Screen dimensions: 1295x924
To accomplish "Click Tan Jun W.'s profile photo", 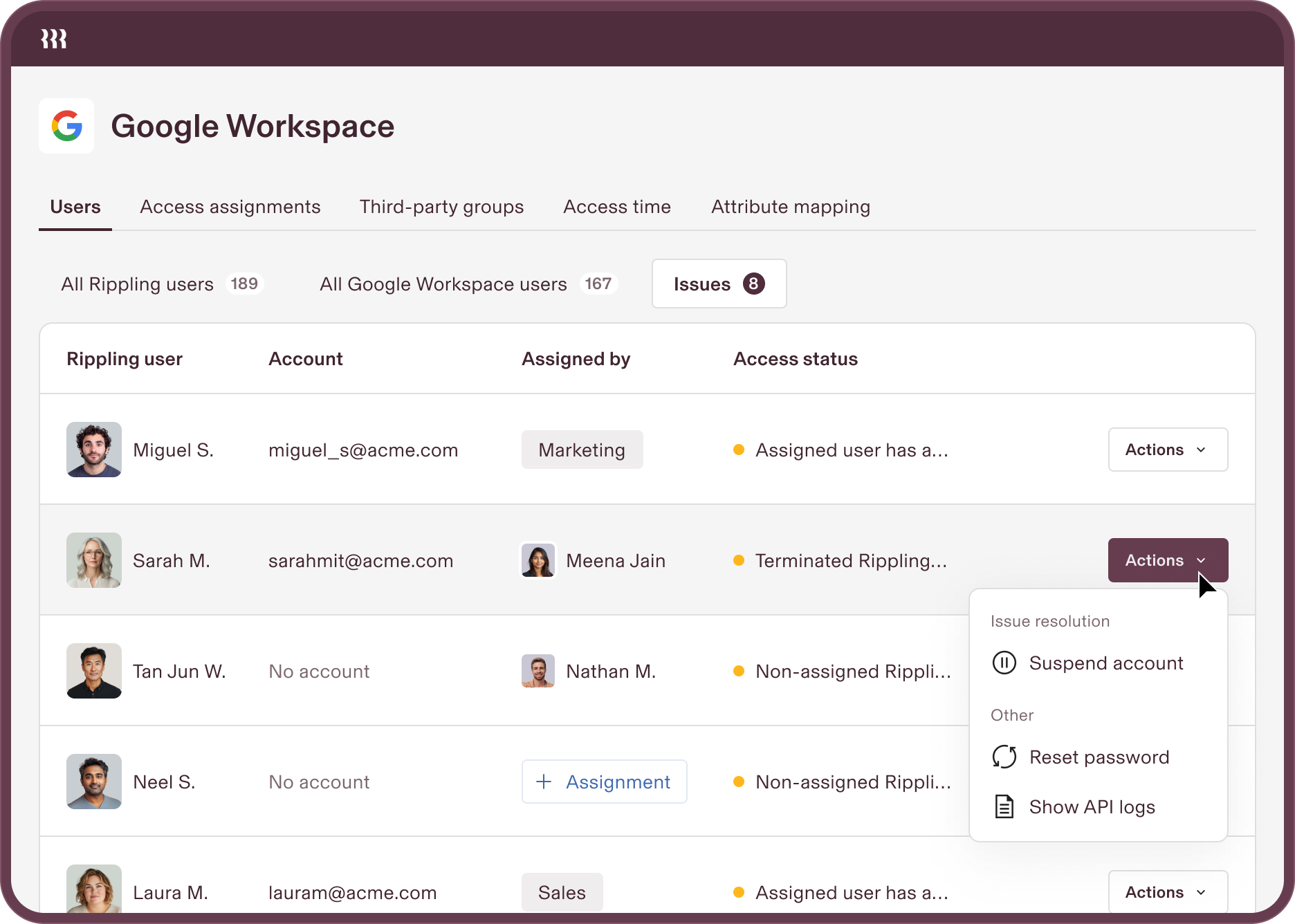I will [x=93, y=671].
